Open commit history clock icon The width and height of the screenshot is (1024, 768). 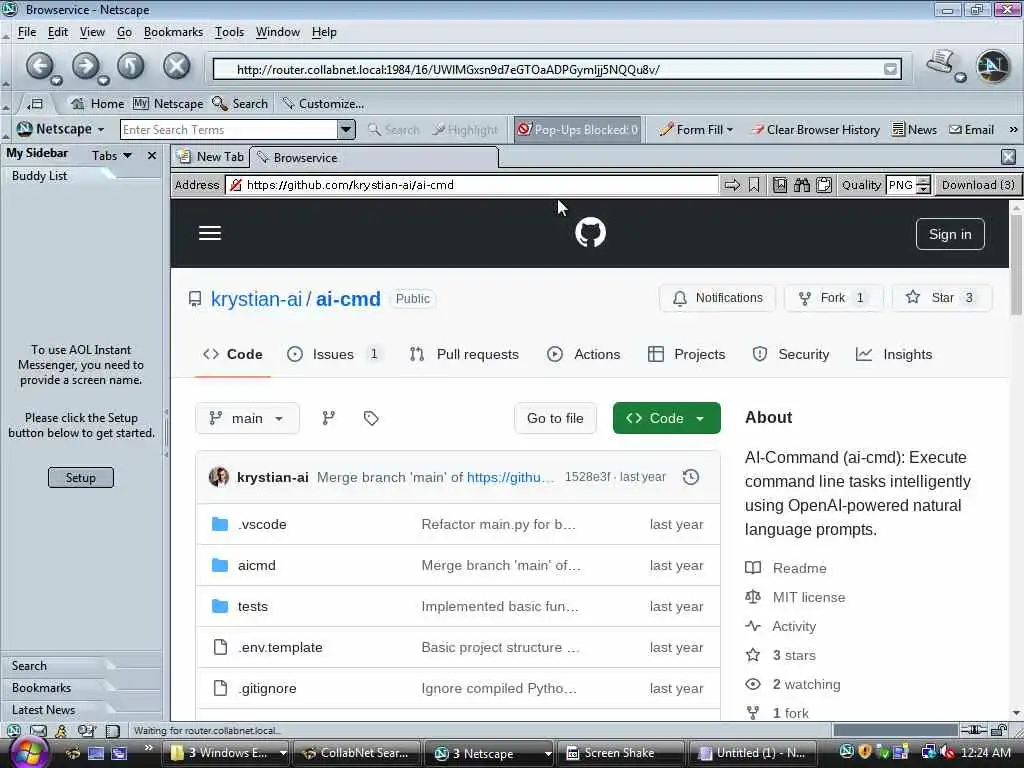click(x=691, y=477)
